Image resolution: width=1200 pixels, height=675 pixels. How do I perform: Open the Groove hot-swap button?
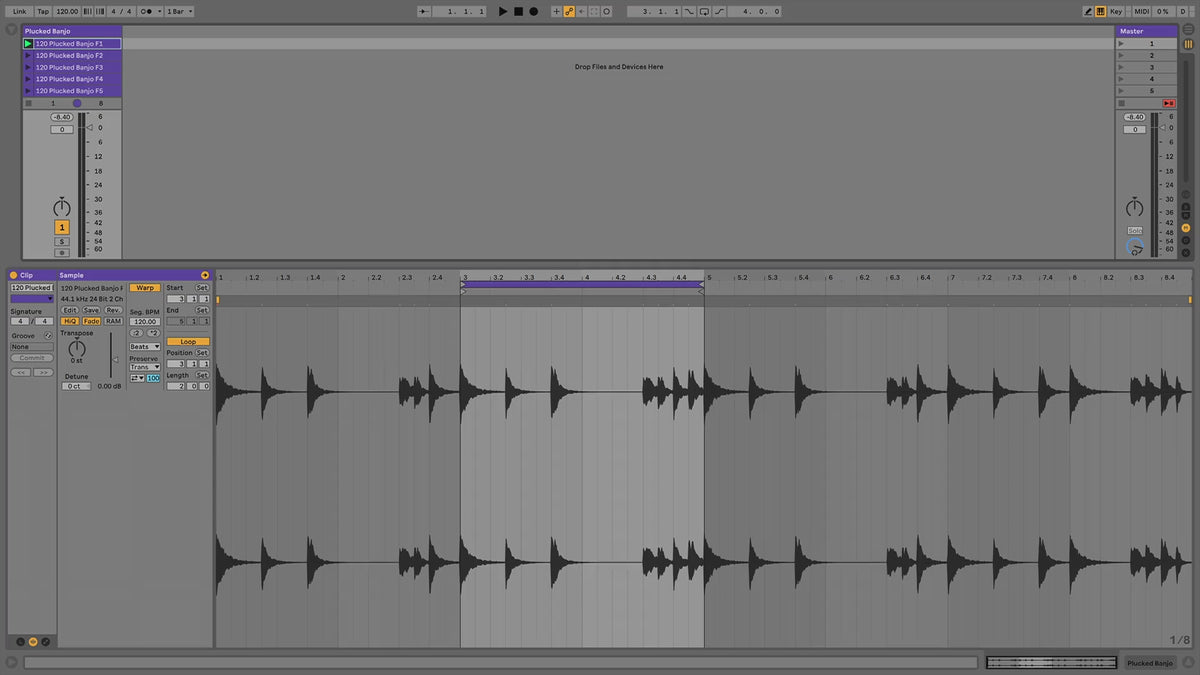[x=48, y=336]
